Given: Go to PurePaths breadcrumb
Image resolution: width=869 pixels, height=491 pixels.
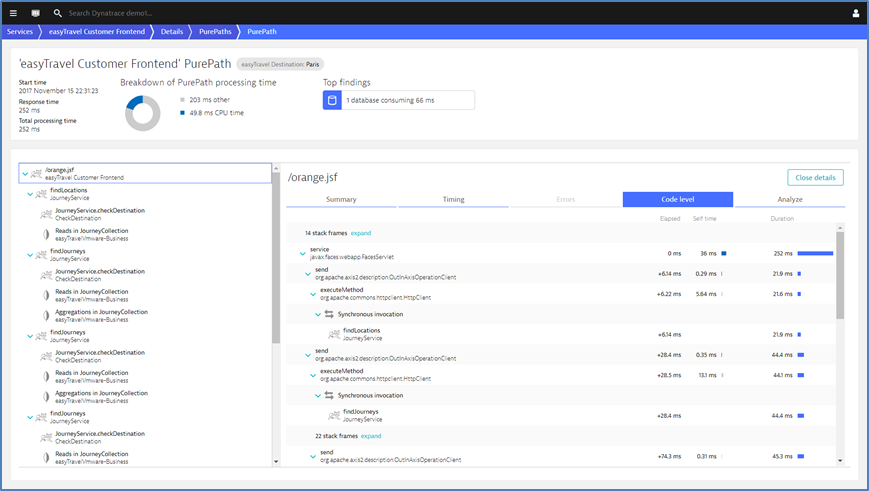Looking at the screenshot, I should tap(215, 32).
